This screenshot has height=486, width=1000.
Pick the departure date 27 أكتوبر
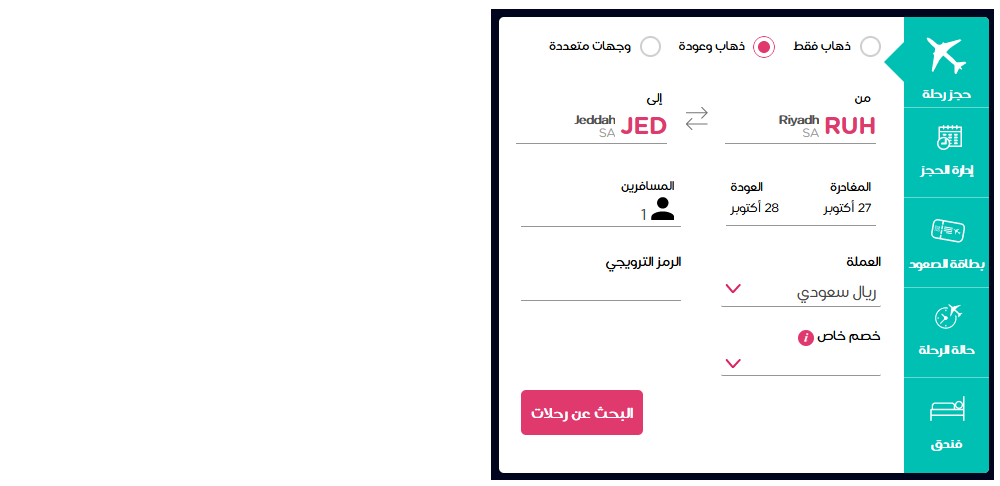point(847,208)
